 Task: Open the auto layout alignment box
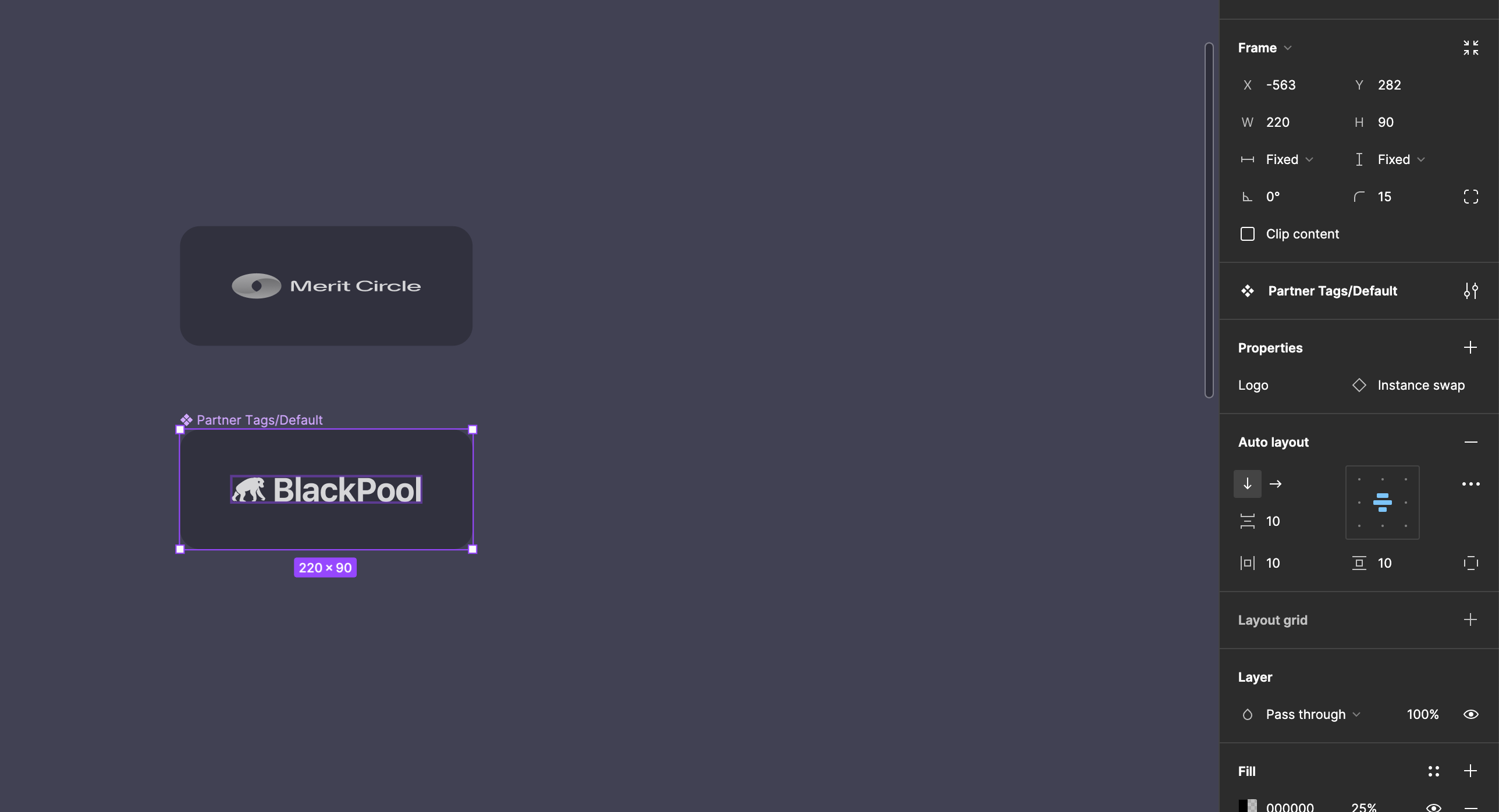(1382, 503)
